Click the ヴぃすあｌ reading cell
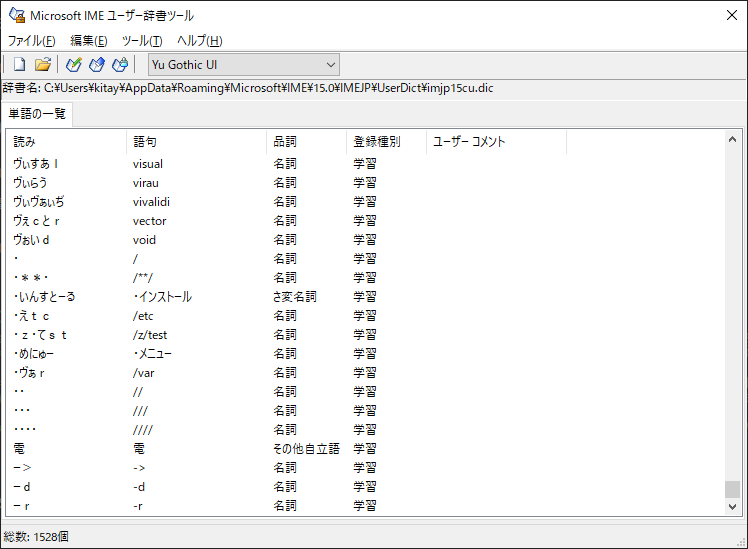The image size is (748, 549). point(36,164)
